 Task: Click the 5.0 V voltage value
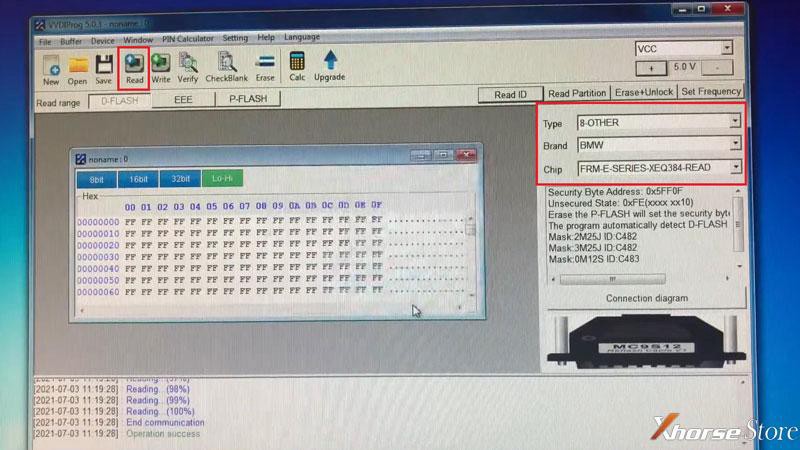click(684, 67)
